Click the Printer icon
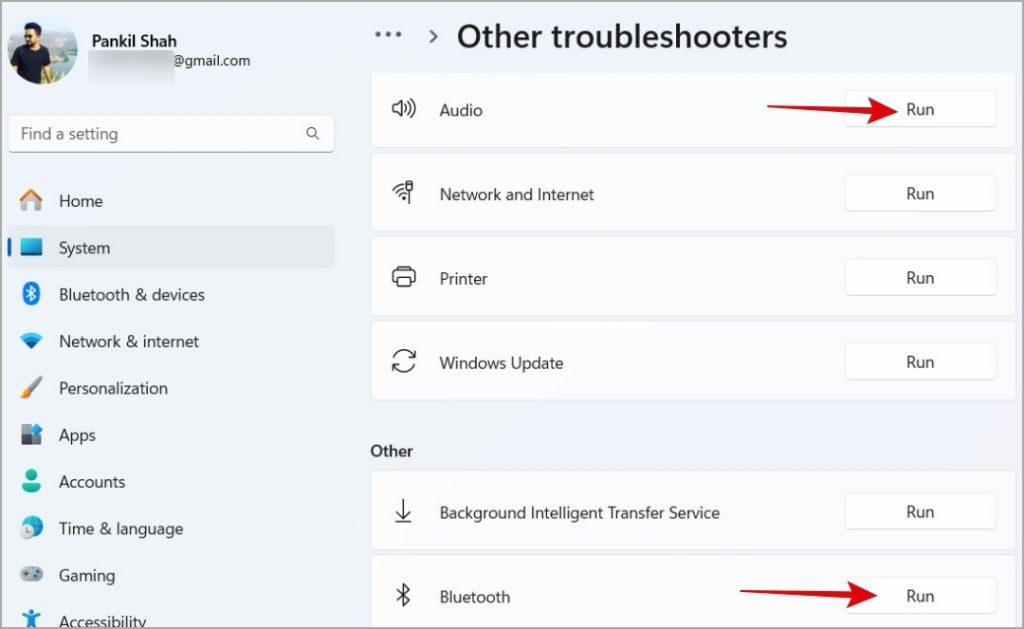1024x629 pixels. click(x=403, y=278)
